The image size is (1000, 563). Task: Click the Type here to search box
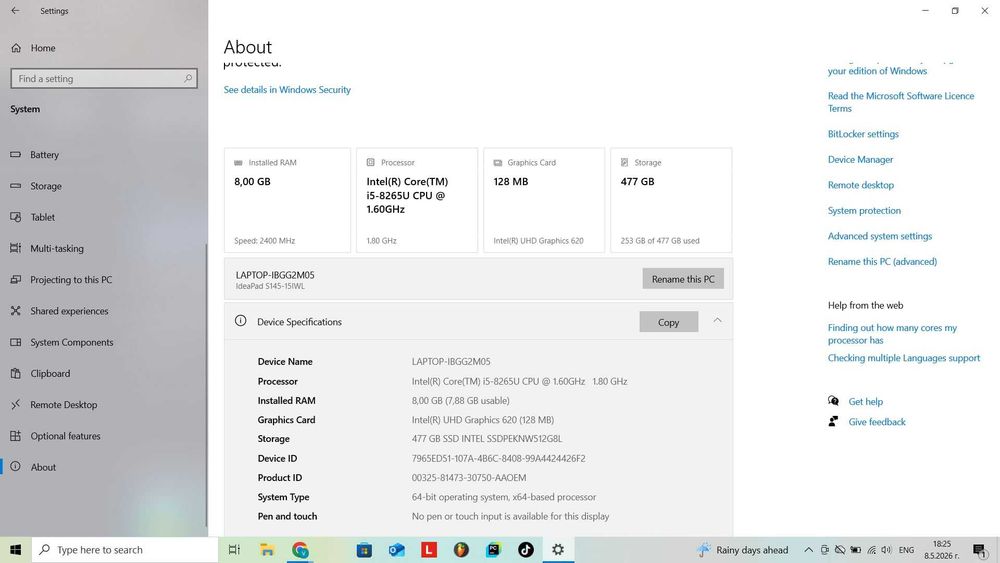(125, 550)
